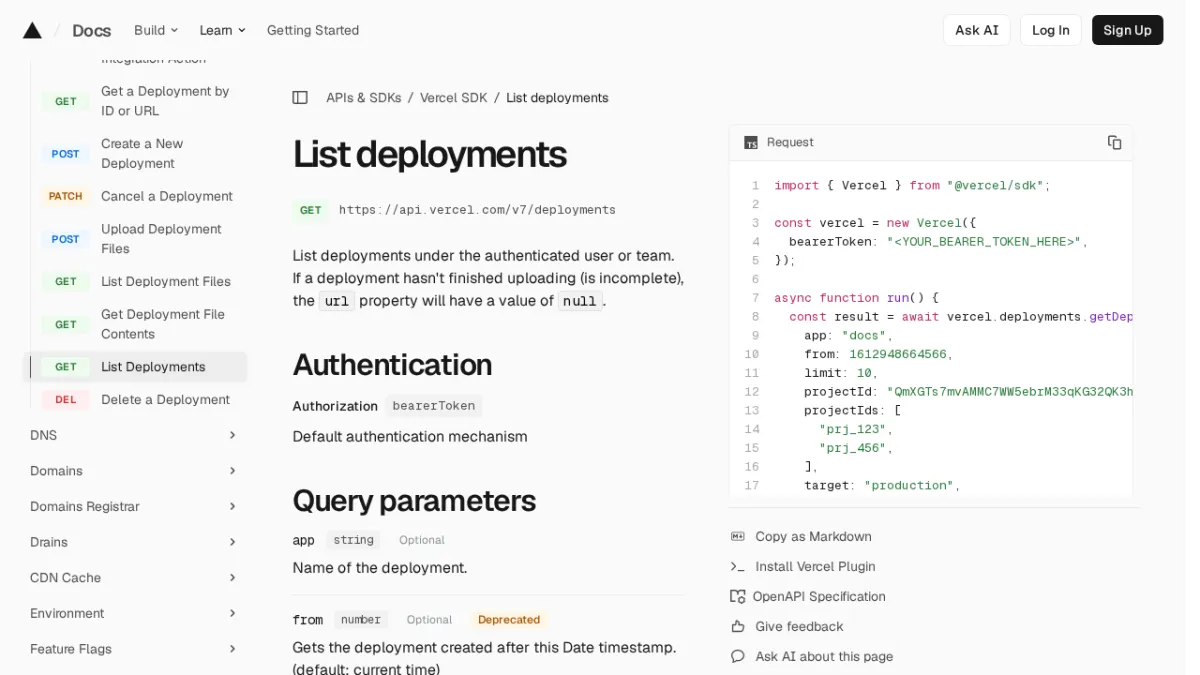Click the from parameter name

point(308,620)
